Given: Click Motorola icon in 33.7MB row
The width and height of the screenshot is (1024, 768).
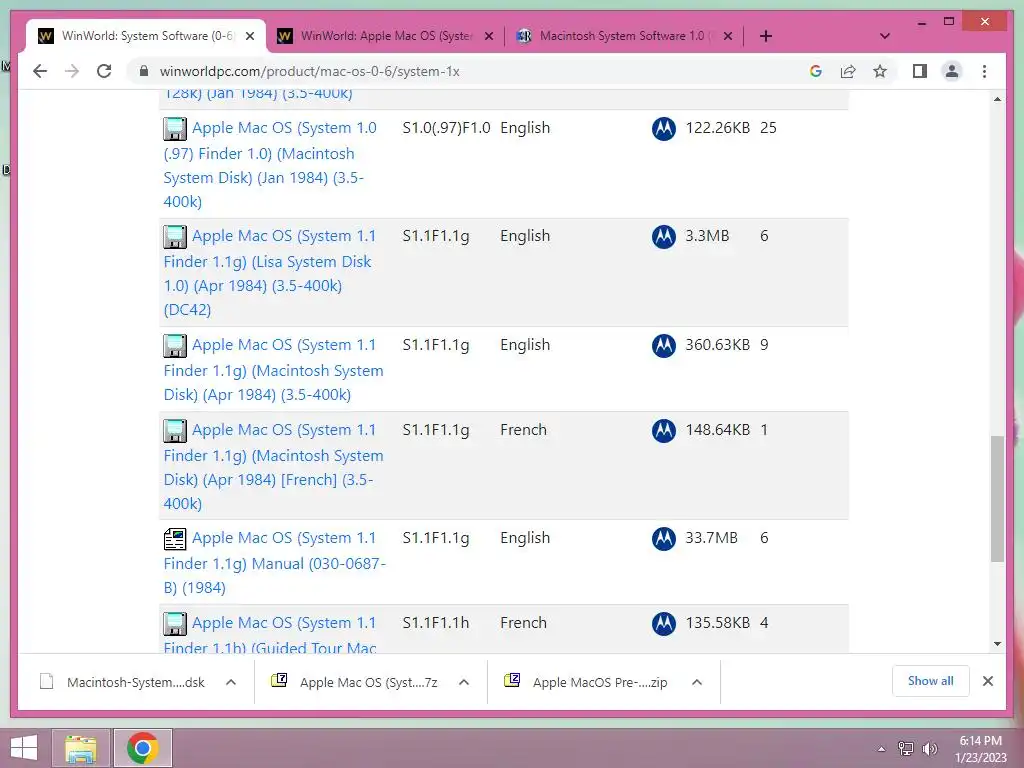Looking at the screenshot, I should (664, 539).
